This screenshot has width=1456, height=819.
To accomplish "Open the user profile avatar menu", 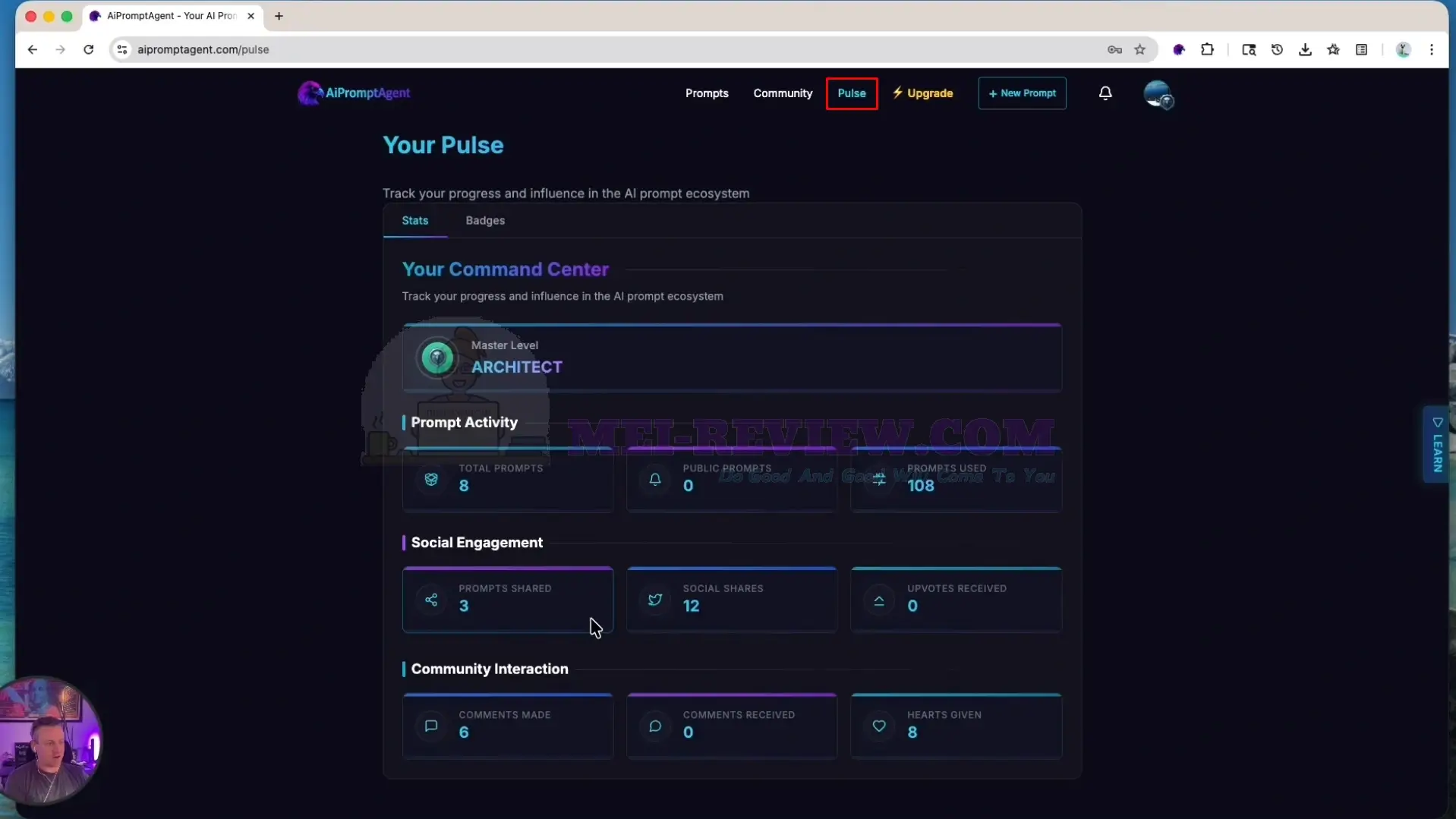I will point(1158,94).
